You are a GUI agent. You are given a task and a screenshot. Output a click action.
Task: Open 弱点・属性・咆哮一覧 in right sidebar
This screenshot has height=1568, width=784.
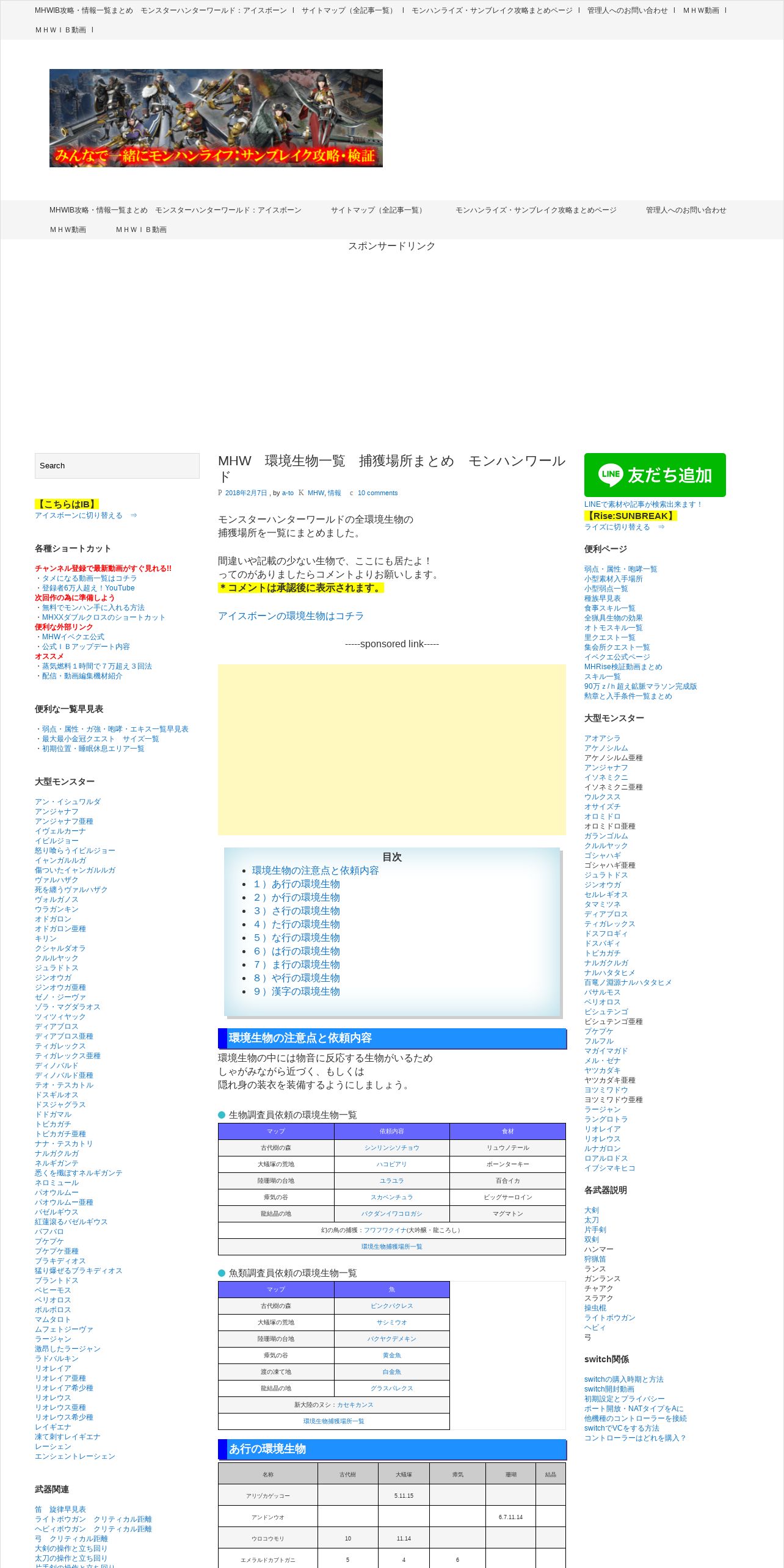coord(621,569)
